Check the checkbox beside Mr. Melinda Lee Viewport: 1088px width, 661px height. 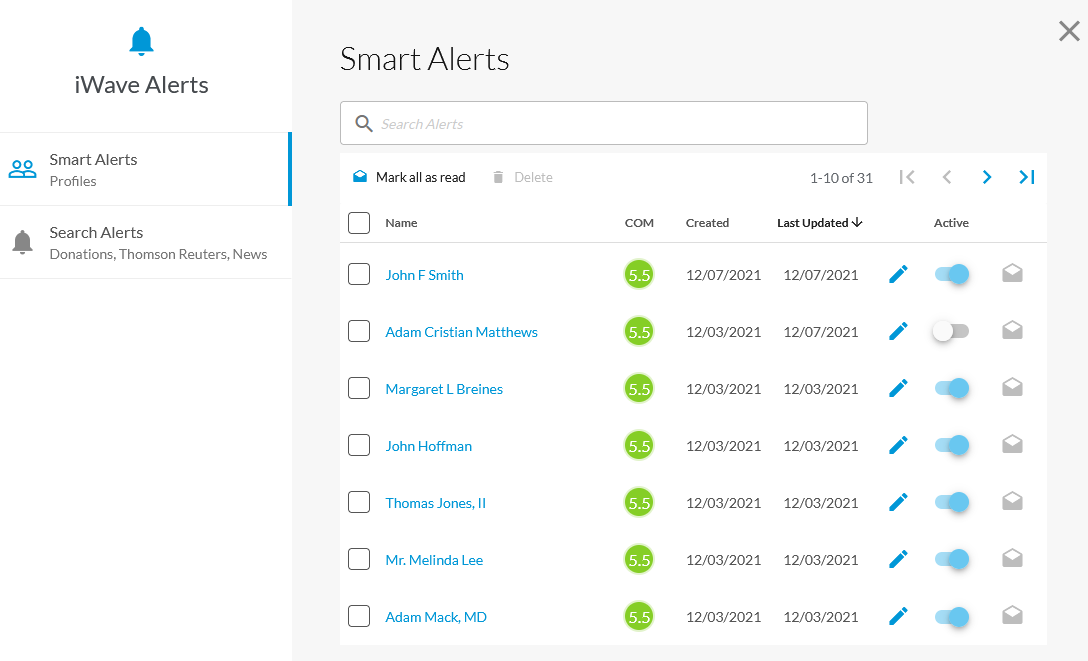359,559
